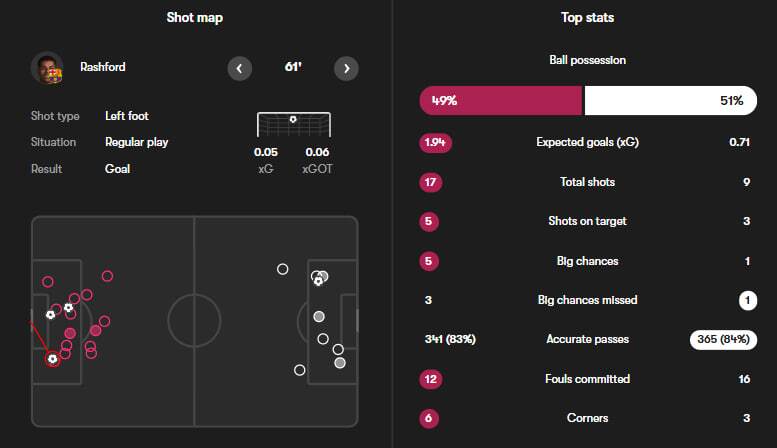
Task: Select the gray filled shot lowest in right box
Action: (340, 362)
